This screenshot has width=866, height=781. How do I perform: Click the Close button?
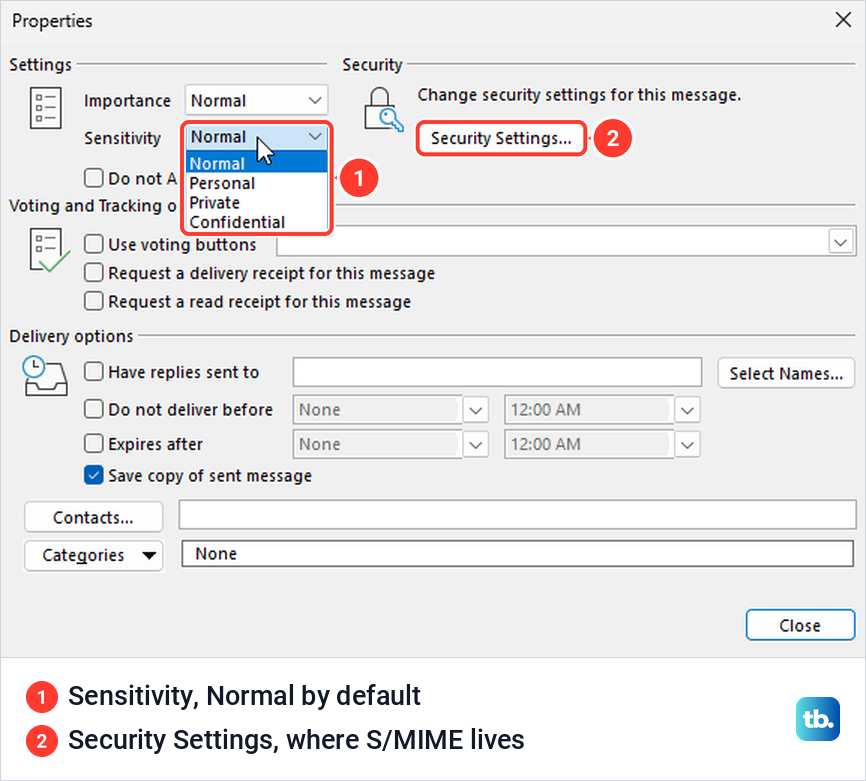[x=800, y=625]
